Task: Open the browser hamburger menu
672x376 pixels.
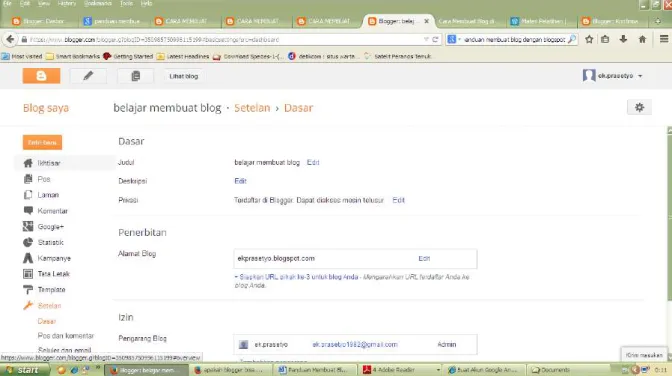Action: pyautogui.click(x=664, y=39)
